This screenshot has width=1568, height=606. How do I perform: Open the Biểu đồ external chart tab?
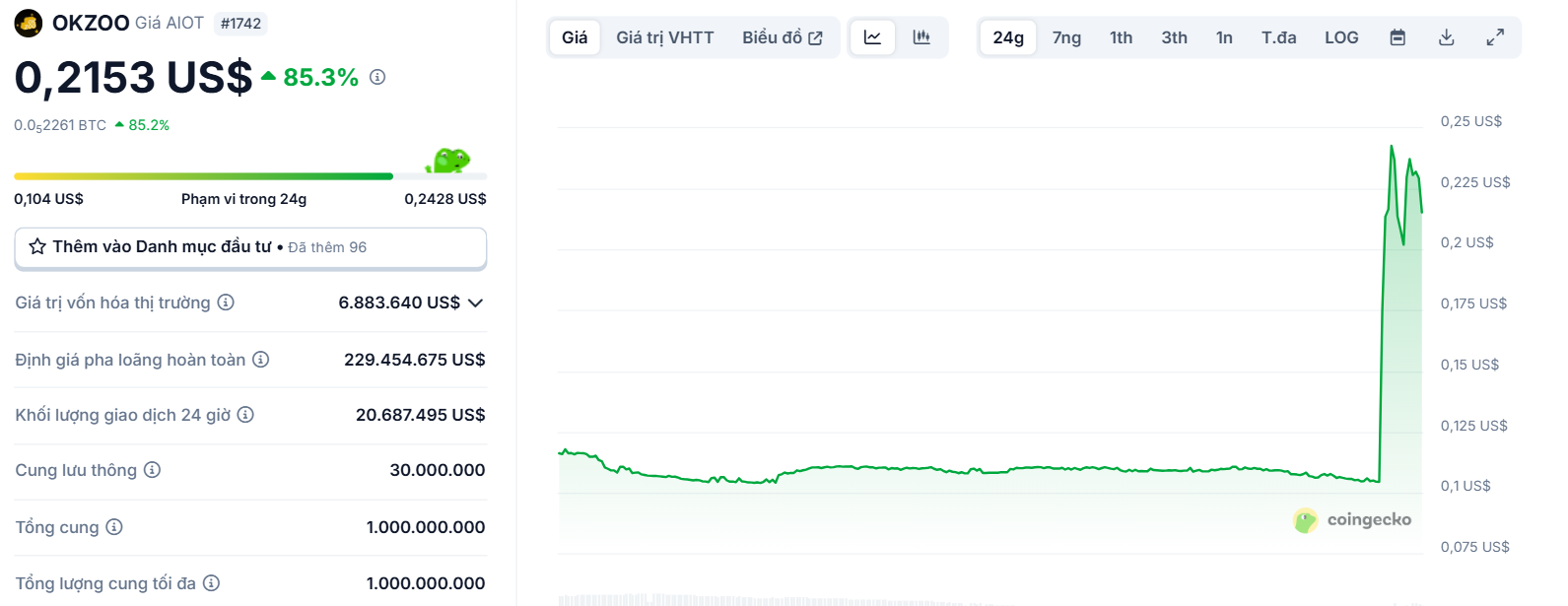pos(783,37)
